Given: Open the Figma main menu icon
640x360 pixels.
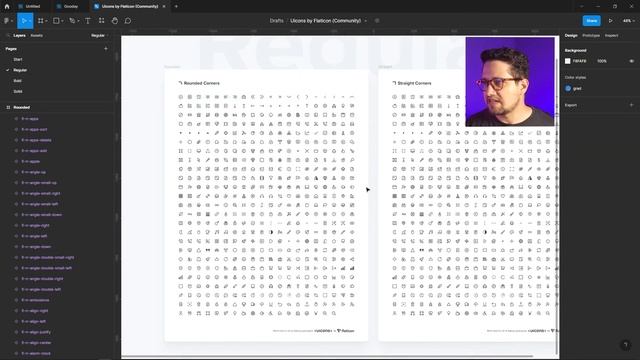Looking at the screenshot, I should click(x=7, y=21).
